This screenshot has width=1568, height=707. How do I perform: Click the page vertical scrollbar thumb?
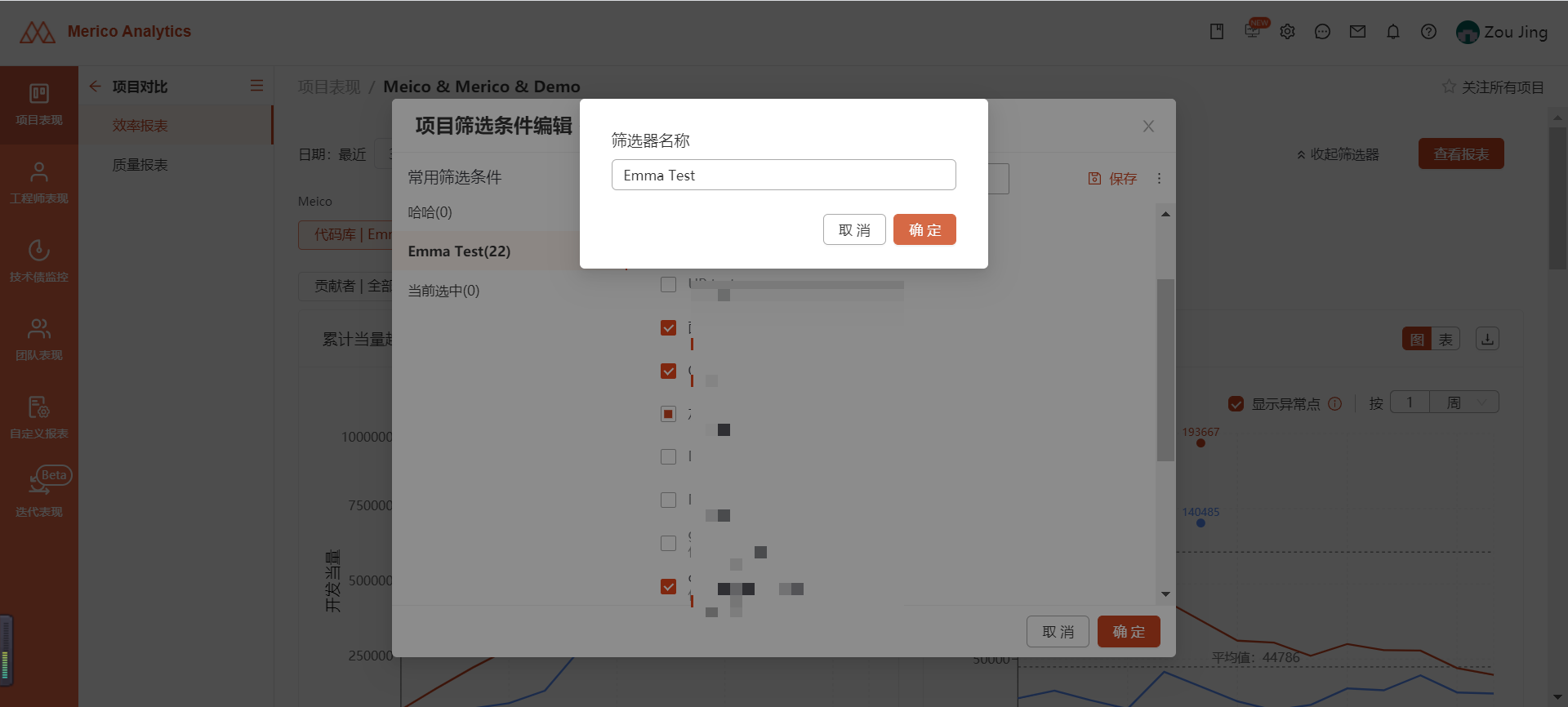pos(1557,198)
